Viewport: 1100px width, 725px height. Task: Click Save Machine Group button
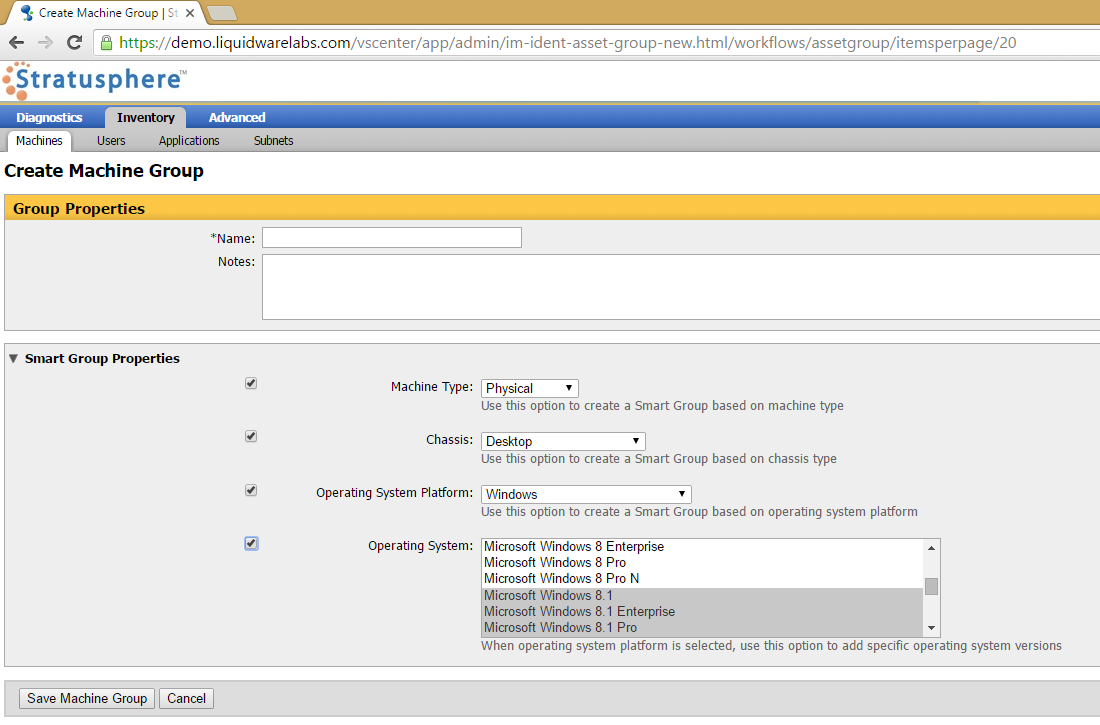point(87,698)
